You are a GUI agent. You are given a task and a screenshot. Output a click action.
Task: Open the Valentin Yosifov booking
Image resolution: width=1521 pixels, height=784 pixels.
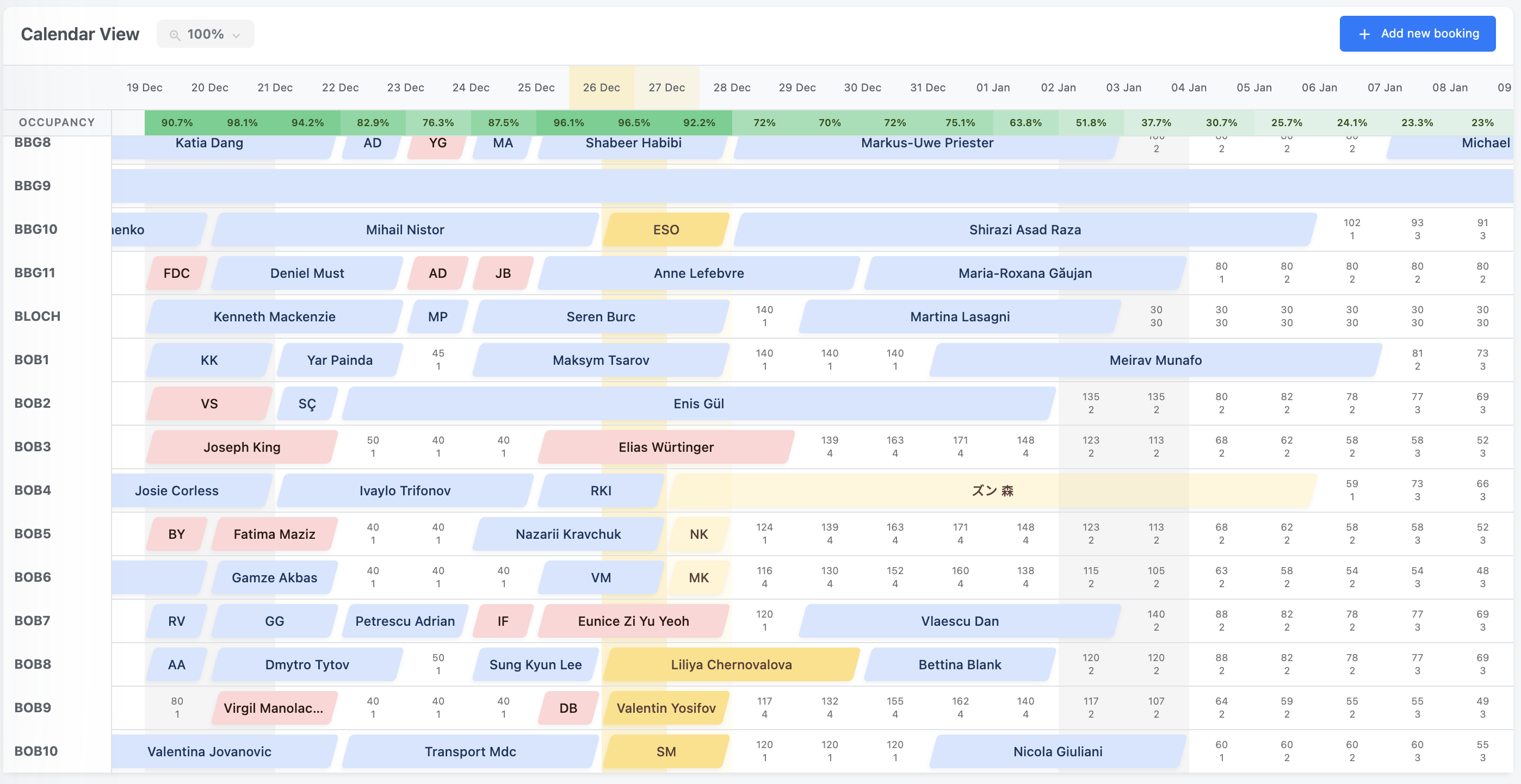click(x=666, y=708)
